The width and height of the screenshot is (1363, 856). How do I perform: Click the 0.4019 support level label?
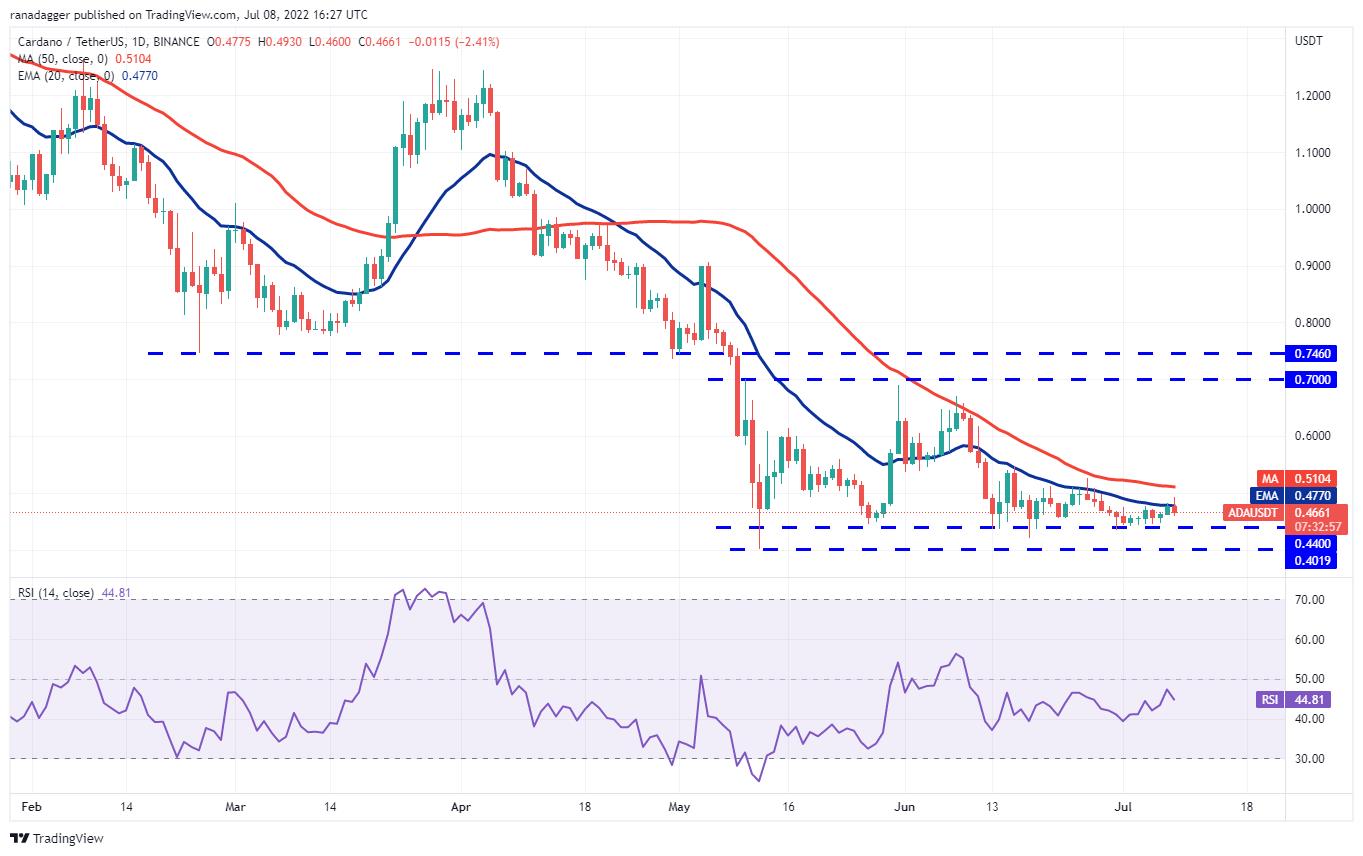coord(1311,560)
